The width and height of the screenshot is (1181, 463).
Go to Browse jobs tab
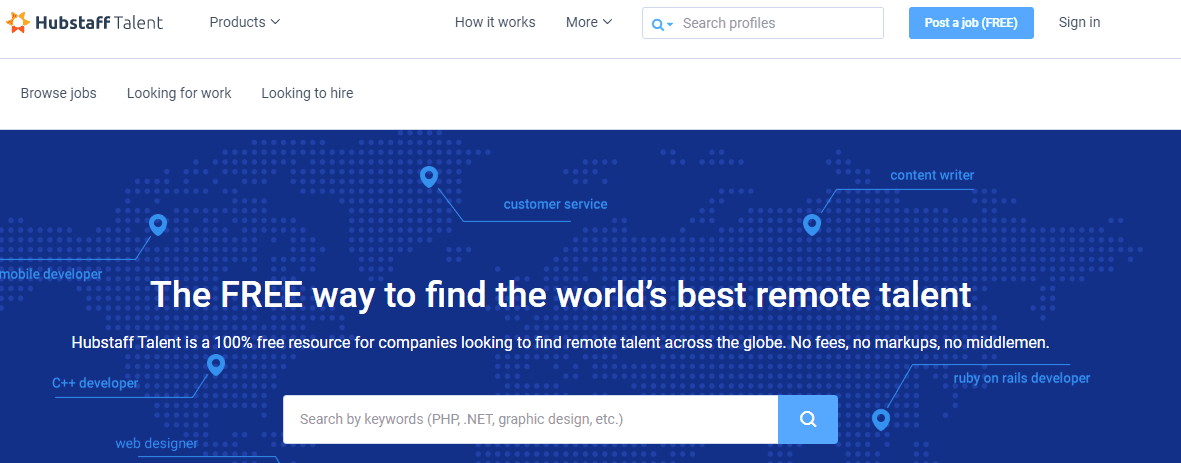(x=59, y=93)
